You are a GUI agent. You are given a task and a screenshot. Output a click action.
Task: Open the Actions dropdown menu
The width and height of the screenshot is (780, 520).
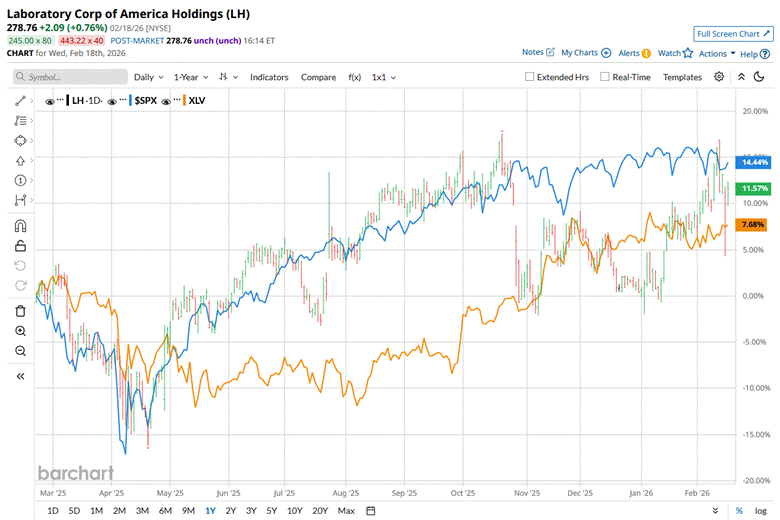(717, 53)
